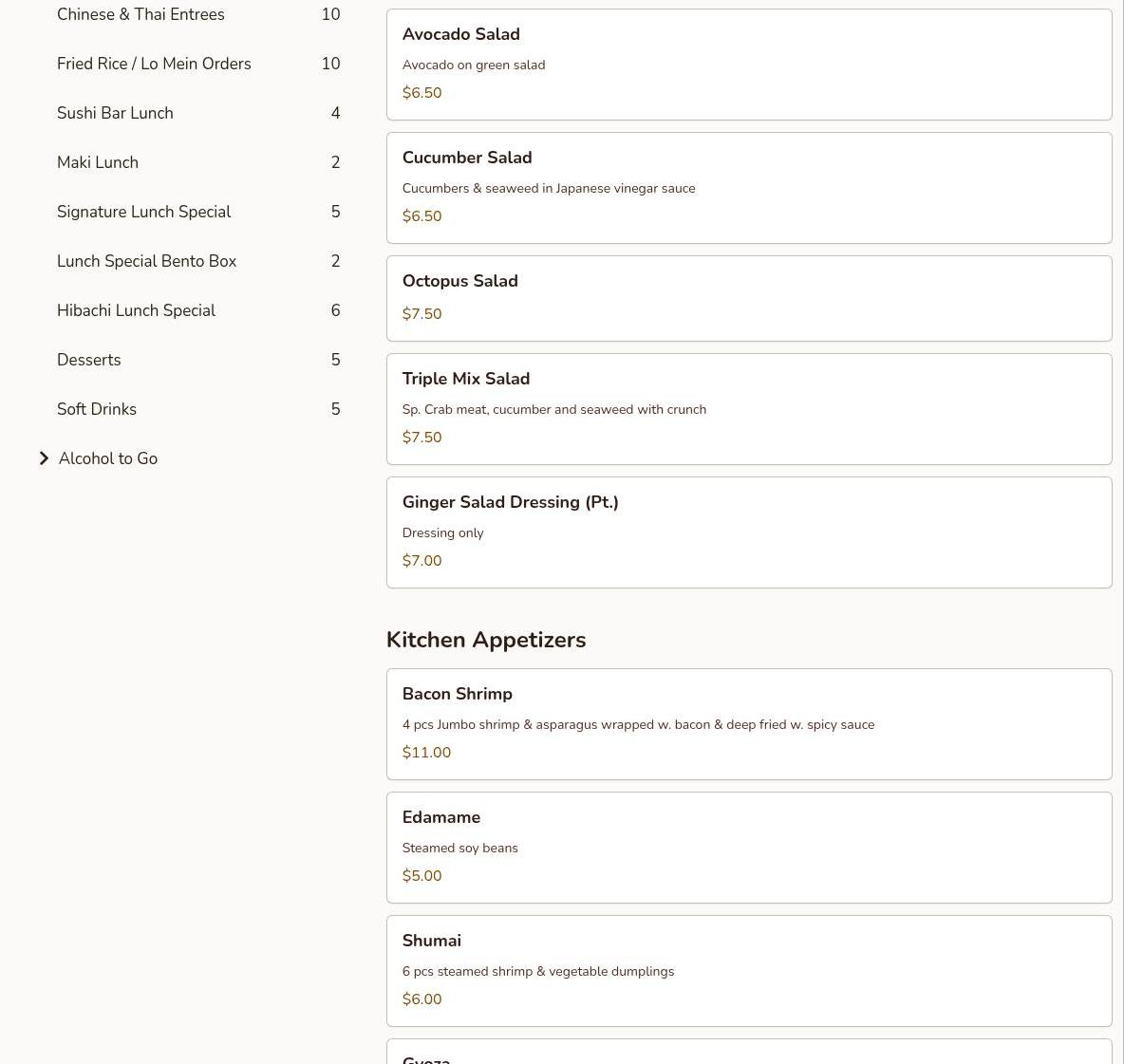Select Ginger Salad Dressing (Pt.) item
1143x1064 pixels.
(749, 532)
